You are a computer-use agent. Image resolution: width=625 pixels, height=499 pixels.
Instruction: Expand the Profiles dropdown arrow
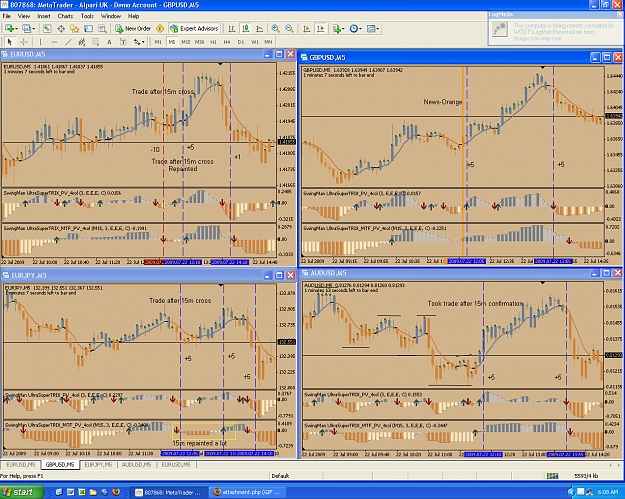point(33,29)
